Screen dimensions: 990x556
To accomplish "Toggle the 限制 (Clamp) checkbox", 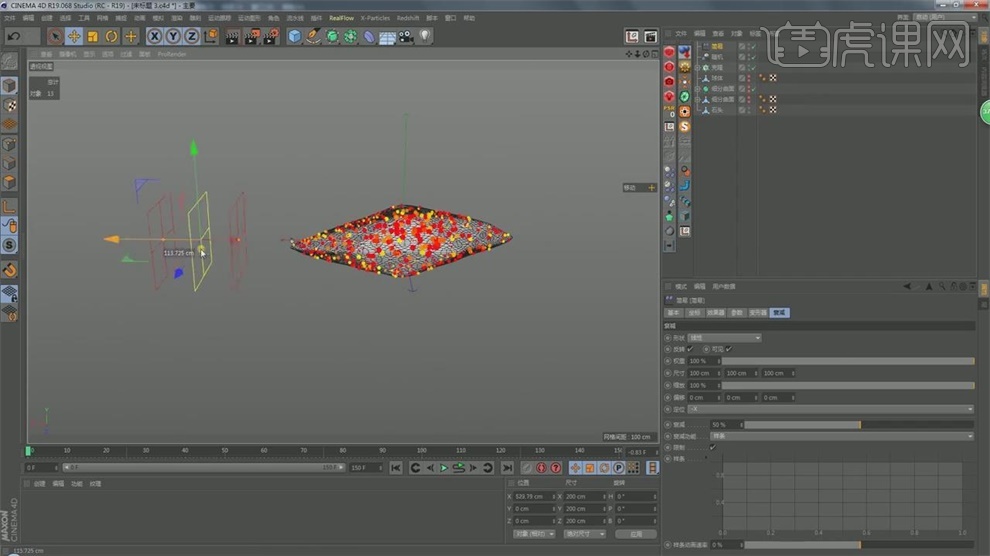I will tap(712, 448).
